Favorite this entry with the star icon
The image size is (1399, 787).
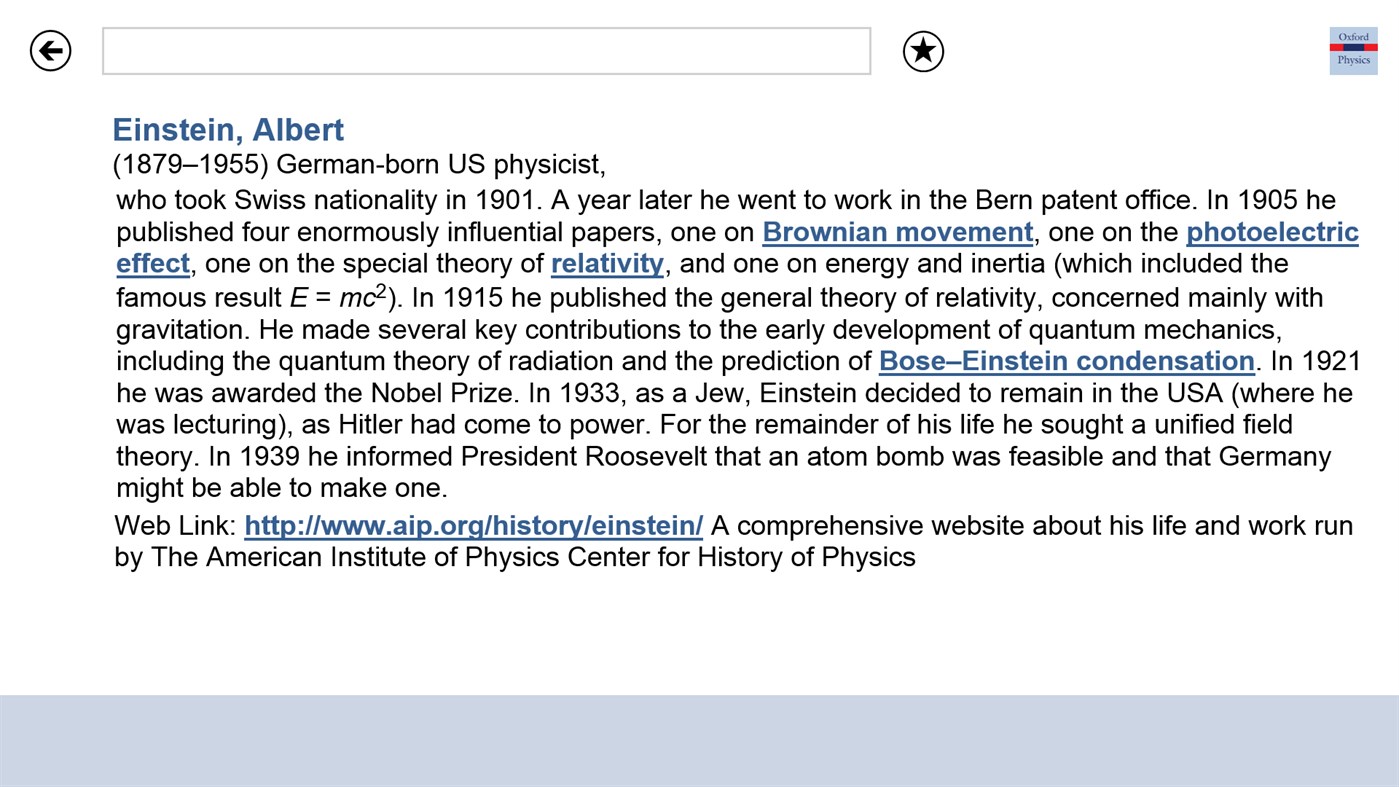[922, 50]
